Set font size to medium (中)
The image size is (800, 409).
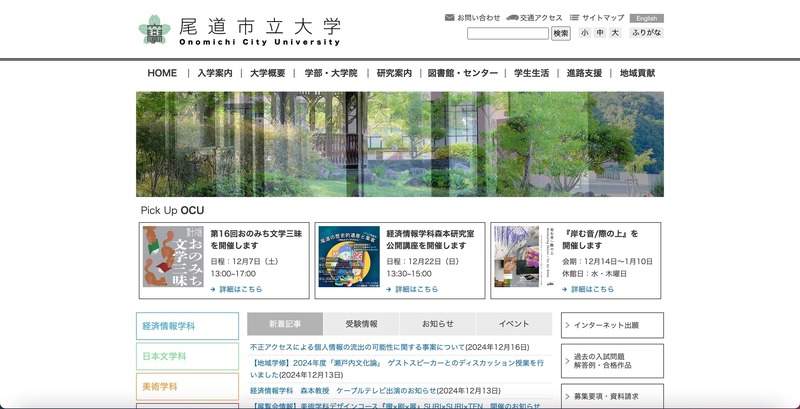[600, 33]
